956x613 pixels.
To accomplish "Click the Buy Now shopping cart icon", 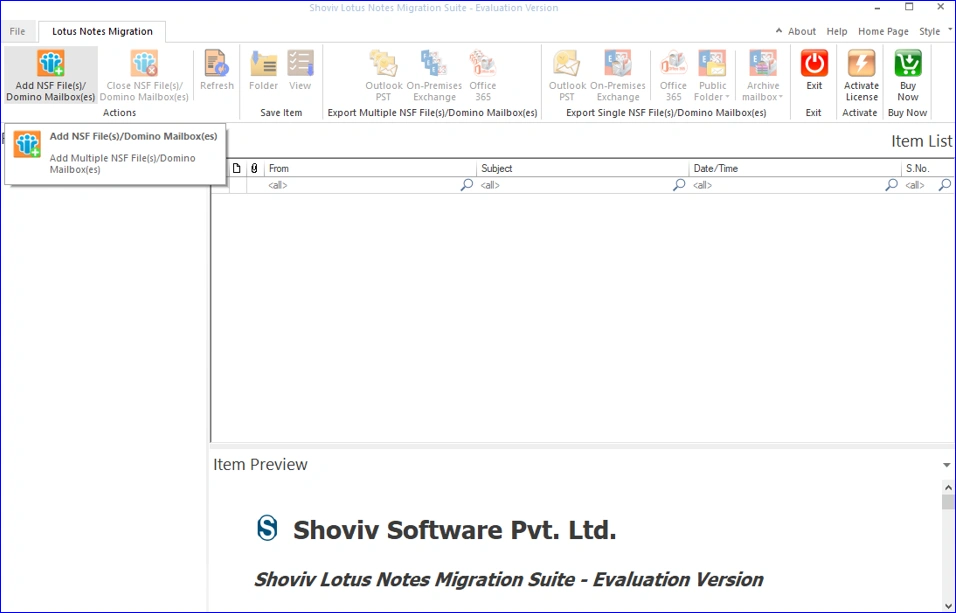I will [x=907, y=62].
